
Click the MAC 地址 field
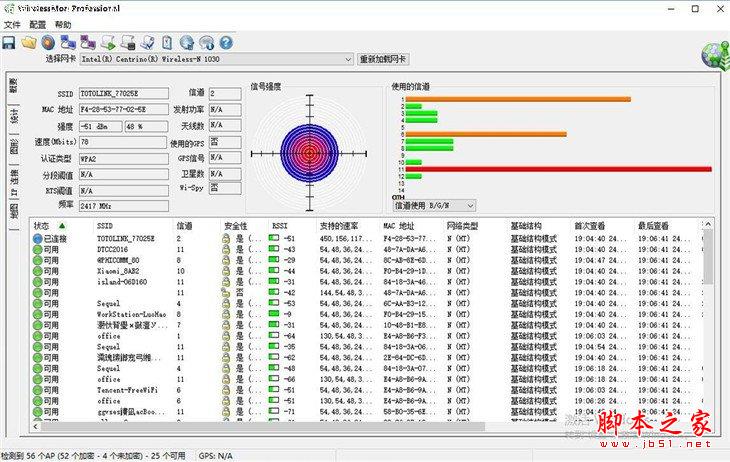tap(124, 109)
